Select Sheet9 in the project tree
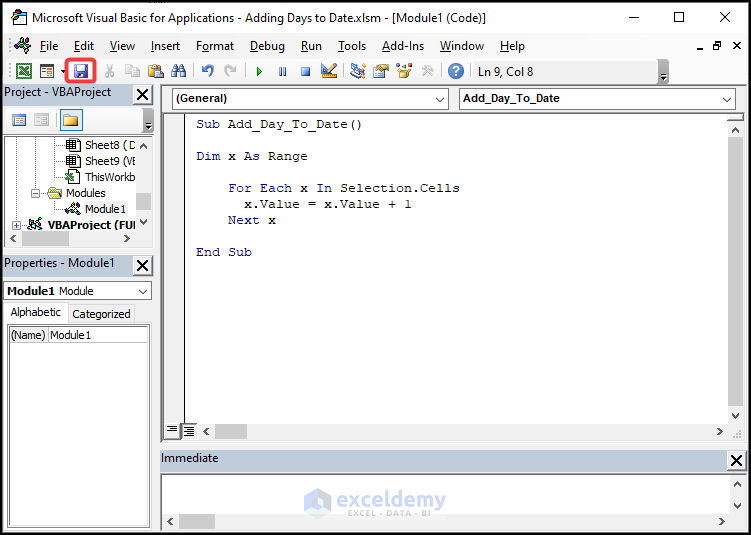 pos(110,160)
